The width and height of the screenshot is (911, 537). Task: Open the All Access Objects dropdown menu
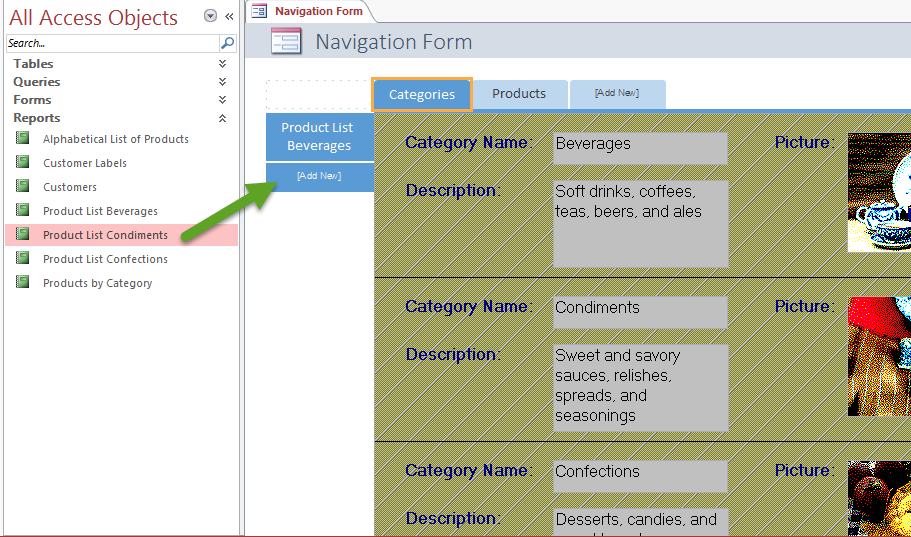click(x=210, y=16)
